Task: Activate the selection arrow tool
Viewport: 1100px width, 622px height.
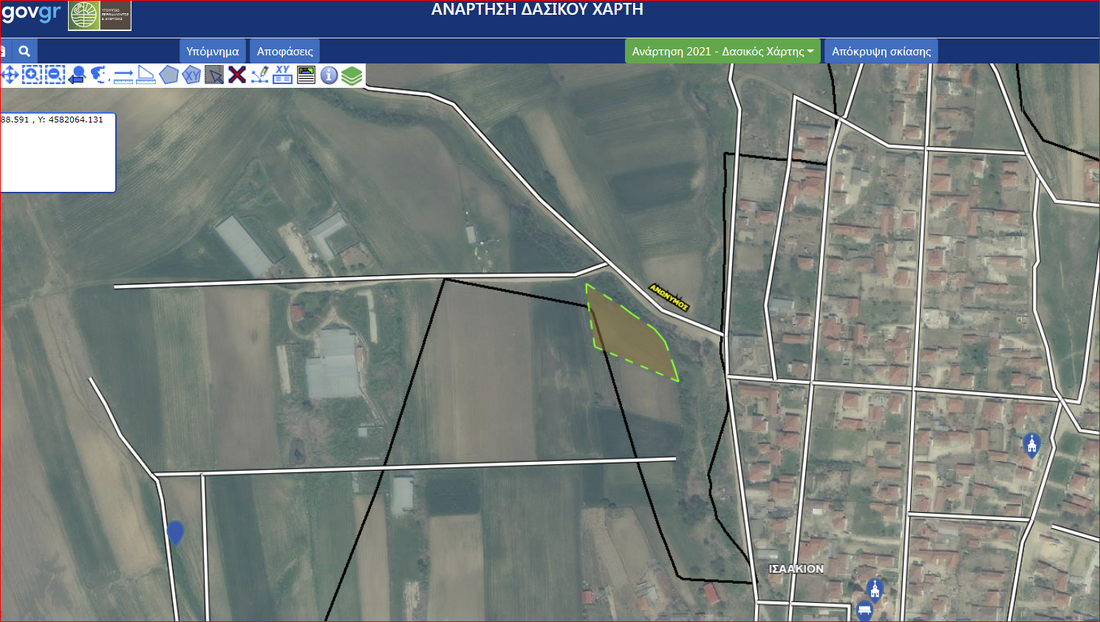Action: coord(214,75)
